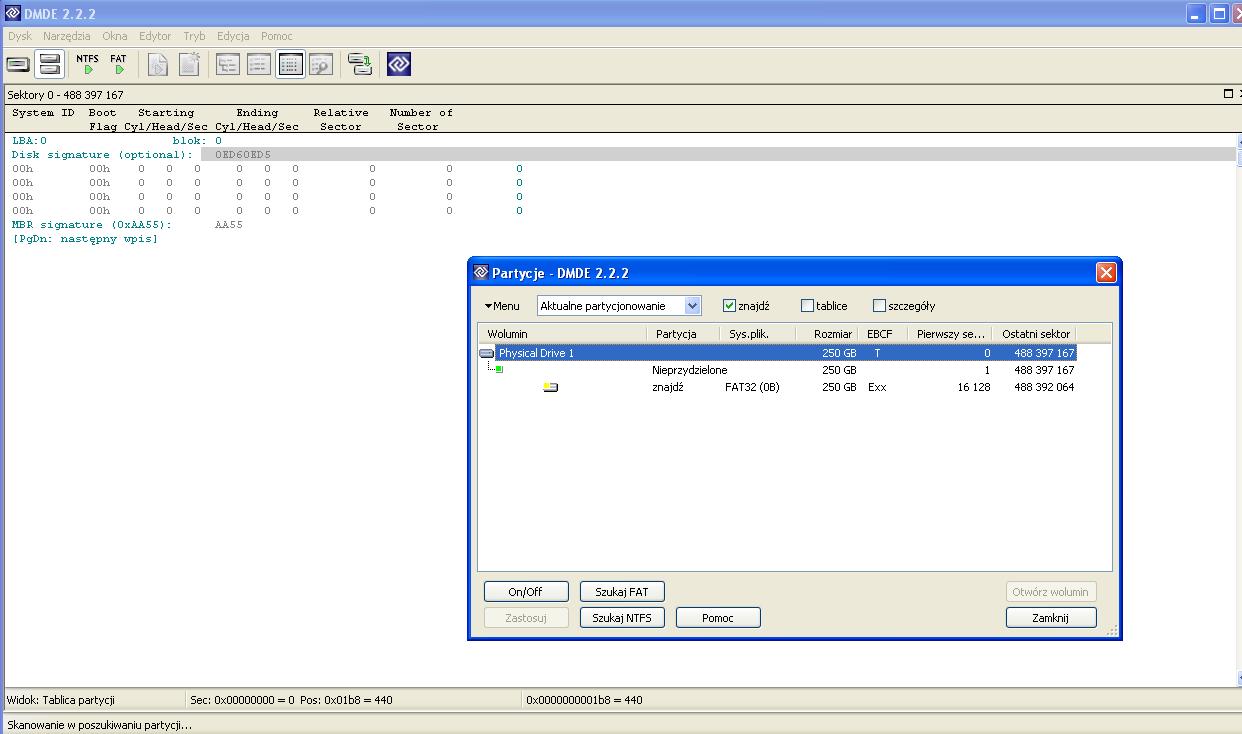This screenshot has height=734, width=1242.
Task: Click the Physical Drive 1 disk icon
Action: point(487,353)
